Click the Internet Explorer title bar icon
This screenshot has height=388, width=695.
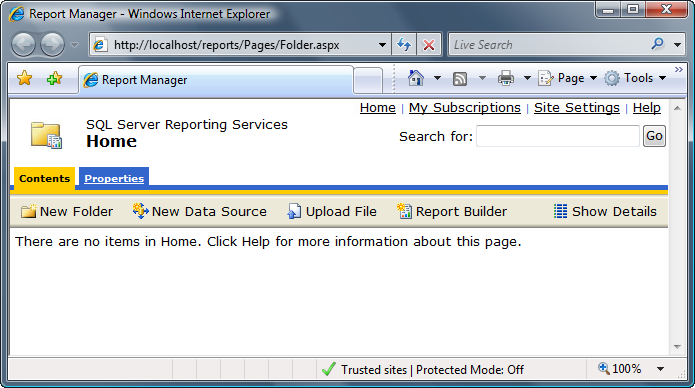(16, 14)
